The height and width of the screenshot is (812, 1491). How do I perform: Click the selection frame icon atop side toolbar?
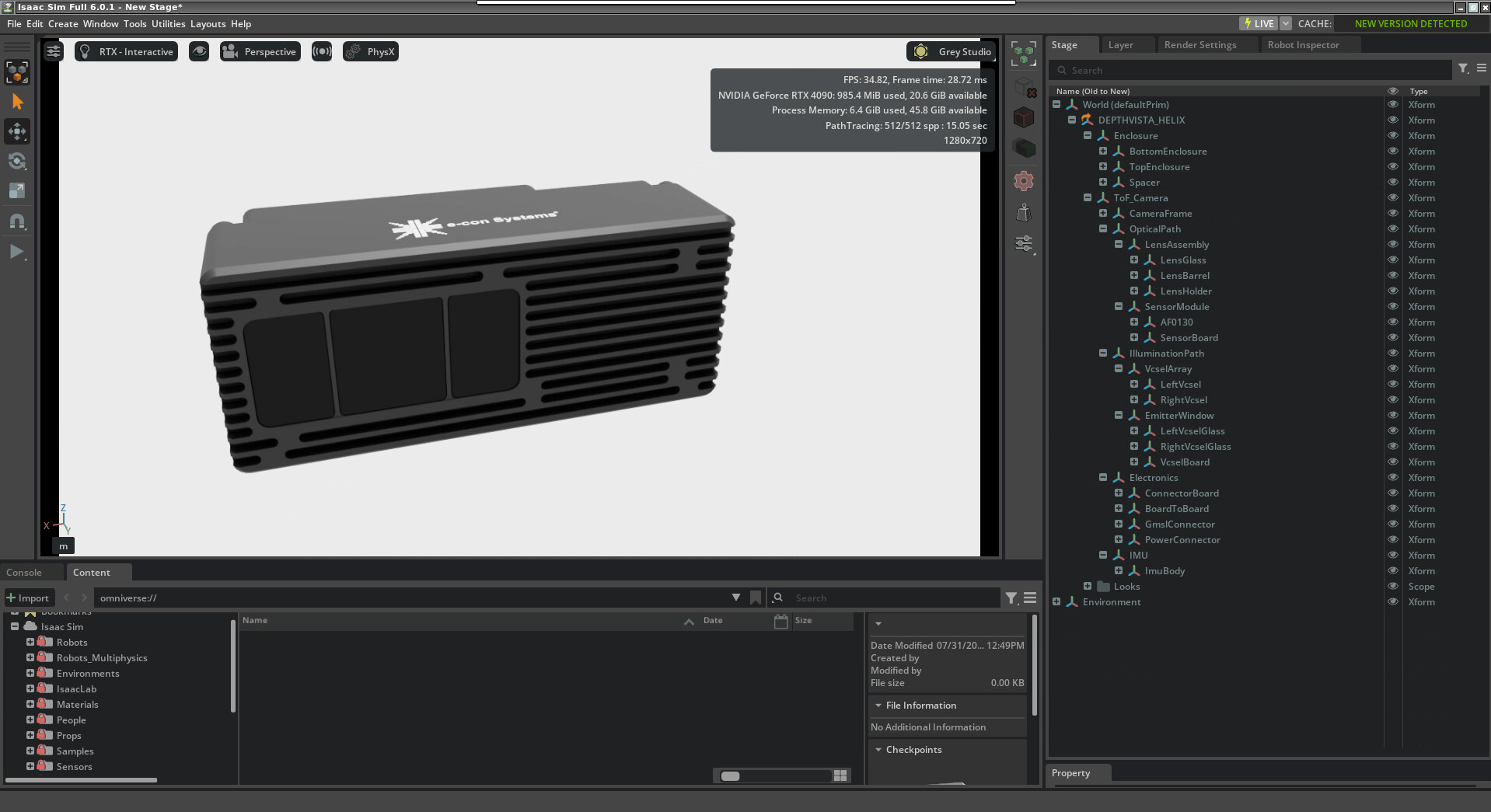pyautogui.click(x=1024, y=54)
